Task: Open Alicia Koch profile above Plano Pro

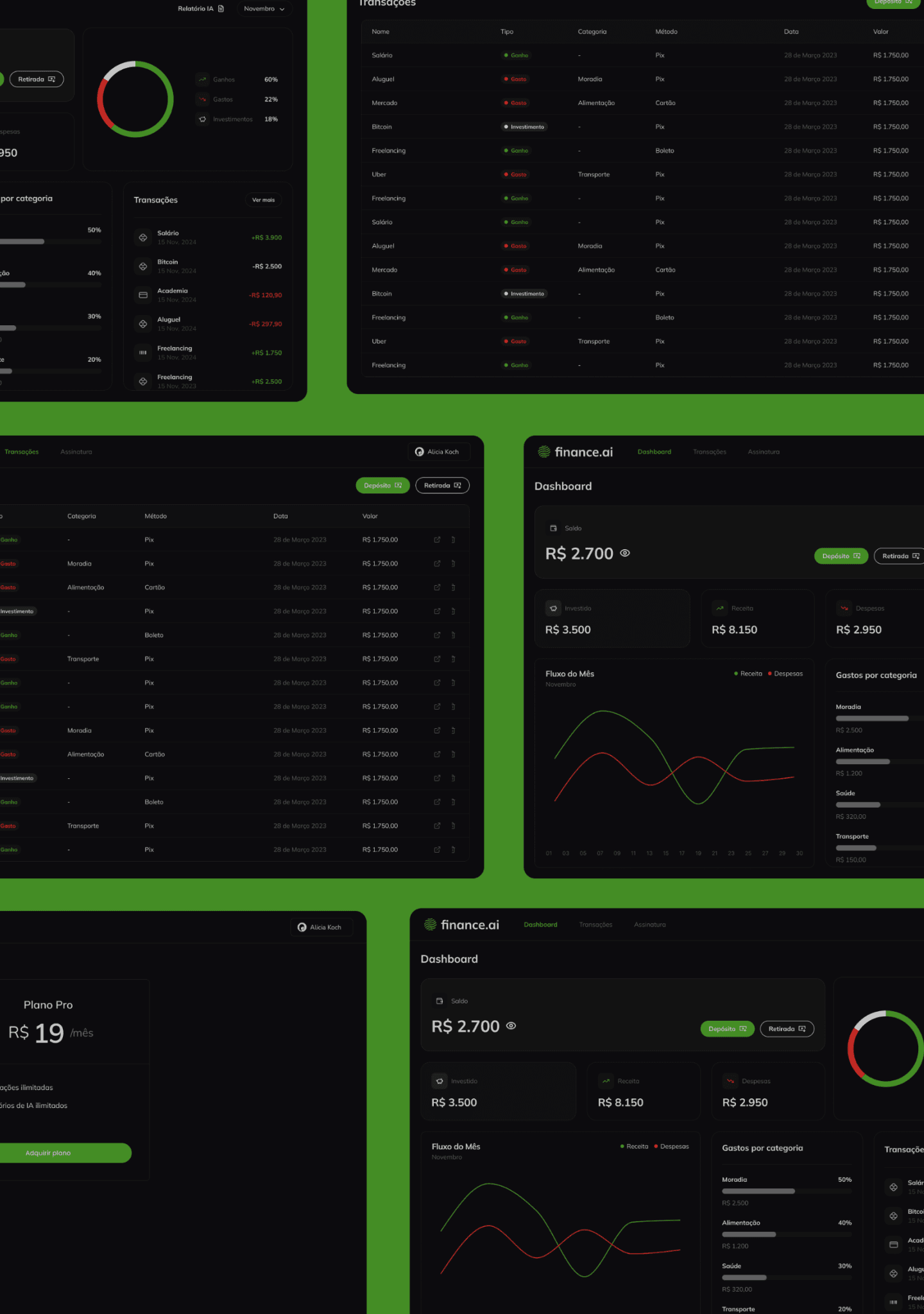Action: [321, 927]
